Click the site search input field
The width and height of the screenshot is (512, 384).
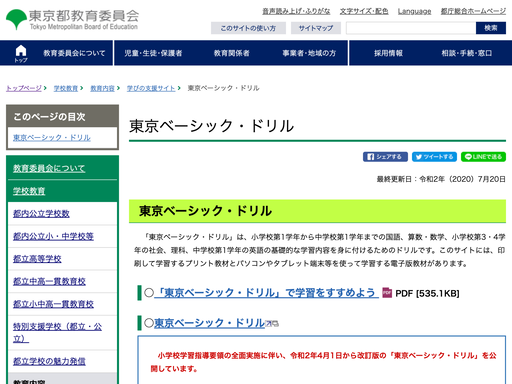tap(411, 28)
